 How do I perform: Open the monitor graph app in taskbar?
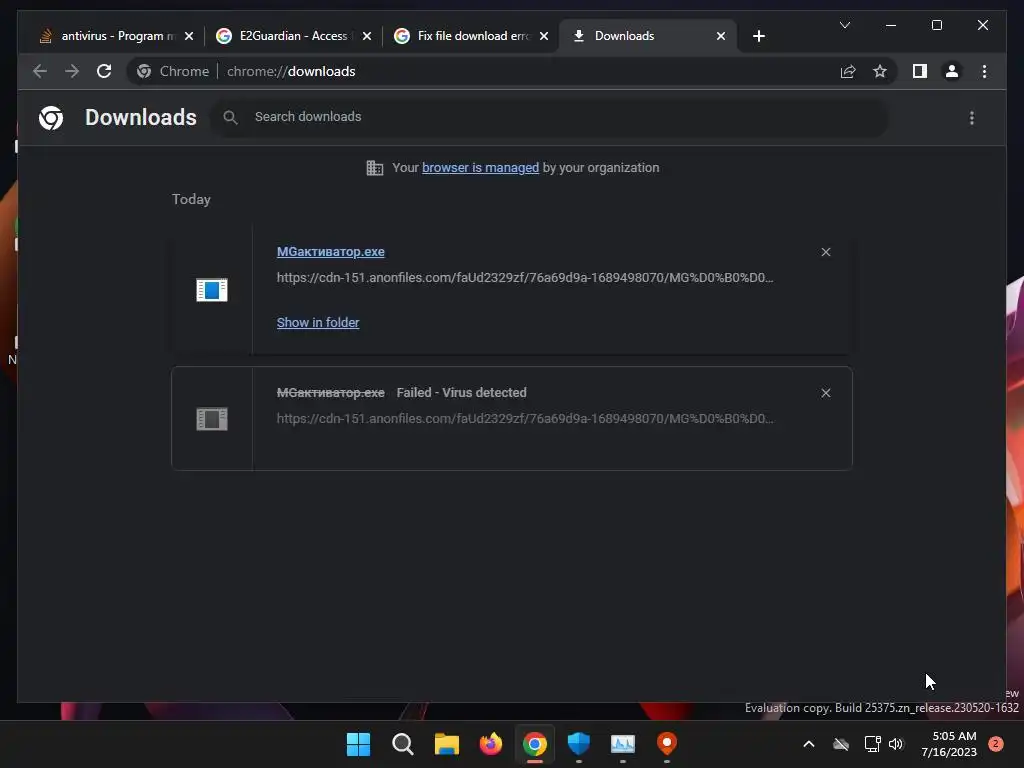(x=622, y=744)
